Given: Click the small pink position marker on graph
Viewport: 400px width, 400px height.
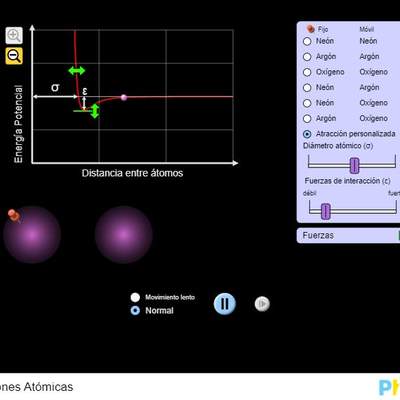Looking at the screenshot, I should tap(124, 97).
